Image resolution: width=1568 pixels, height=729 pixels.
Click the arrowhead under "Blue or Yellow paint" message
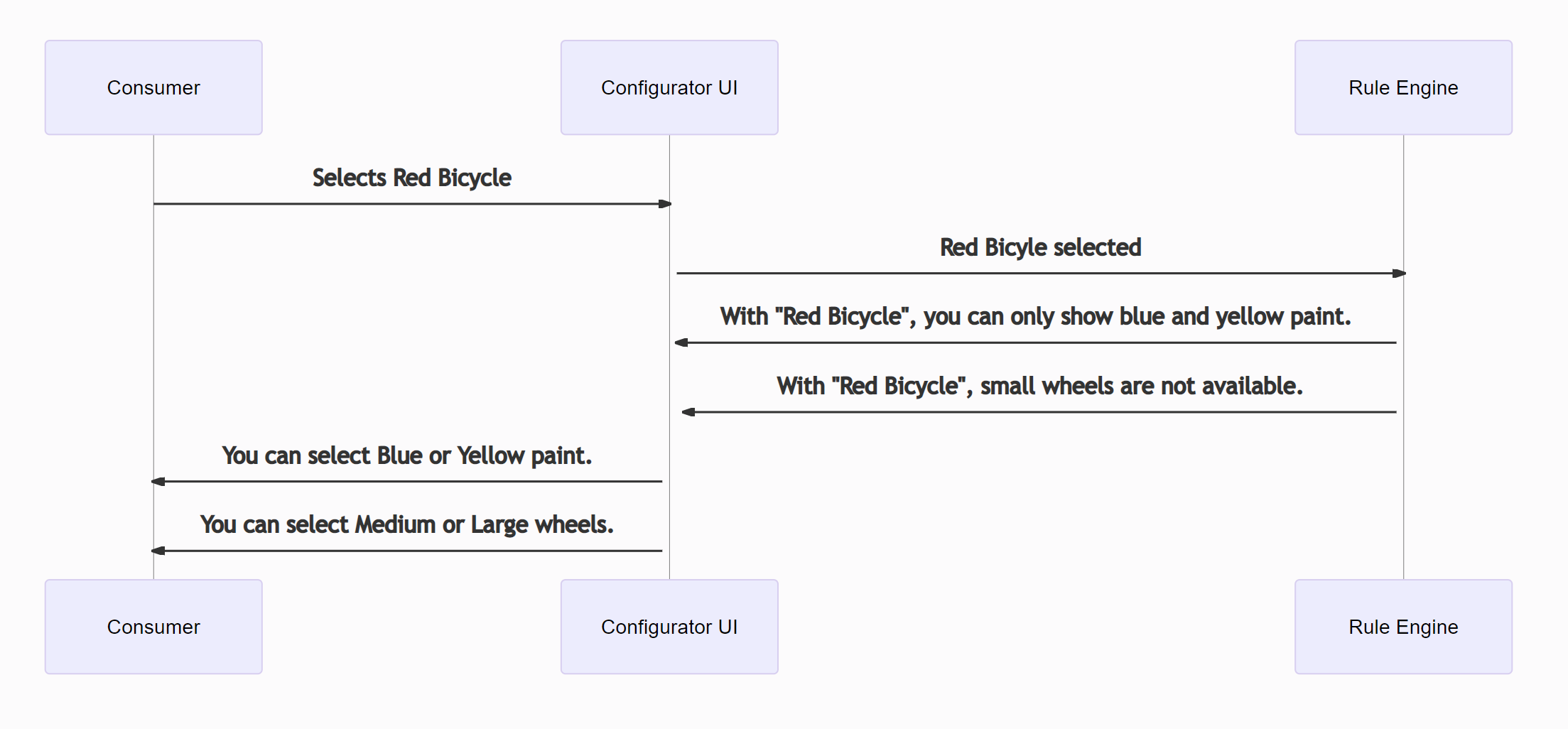click(x=158, y=482)
